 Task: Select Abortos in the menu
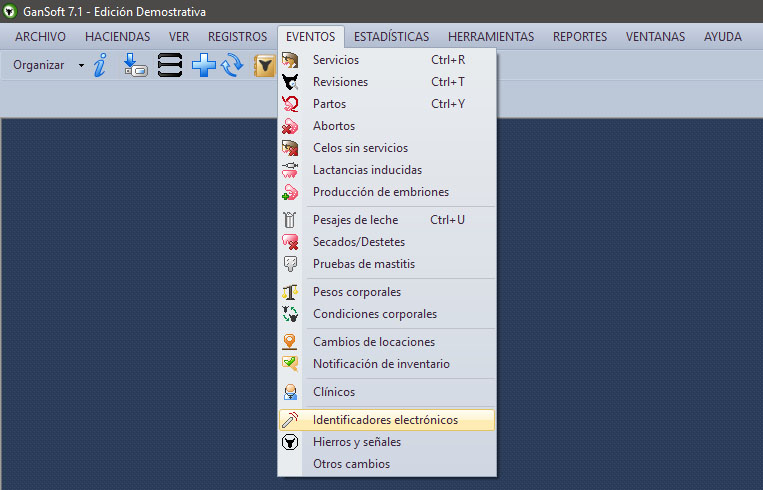click(387, 126)
